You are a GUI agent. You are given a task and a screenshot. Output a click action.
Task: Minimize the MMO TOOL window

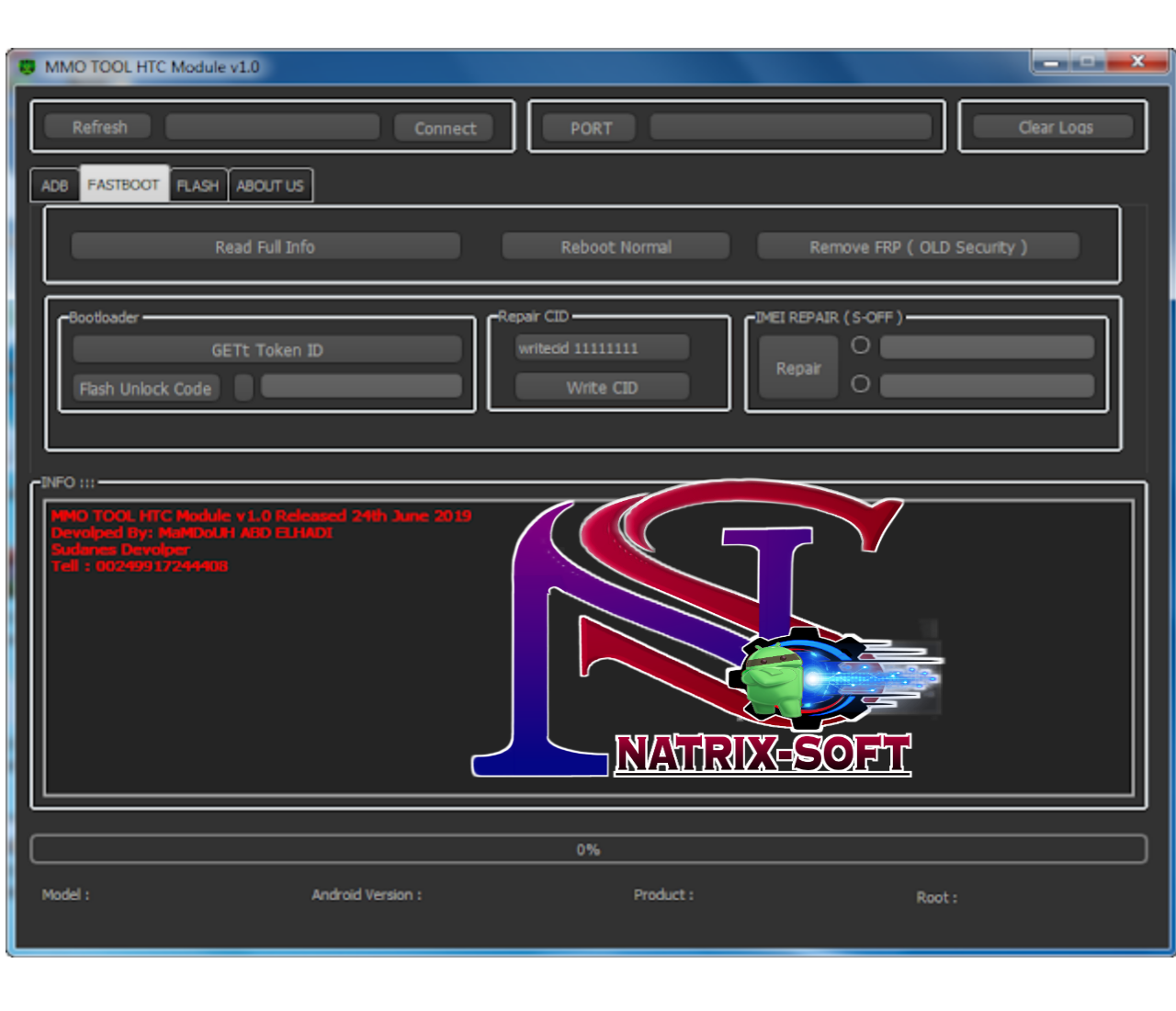[x=1051, y=62]
